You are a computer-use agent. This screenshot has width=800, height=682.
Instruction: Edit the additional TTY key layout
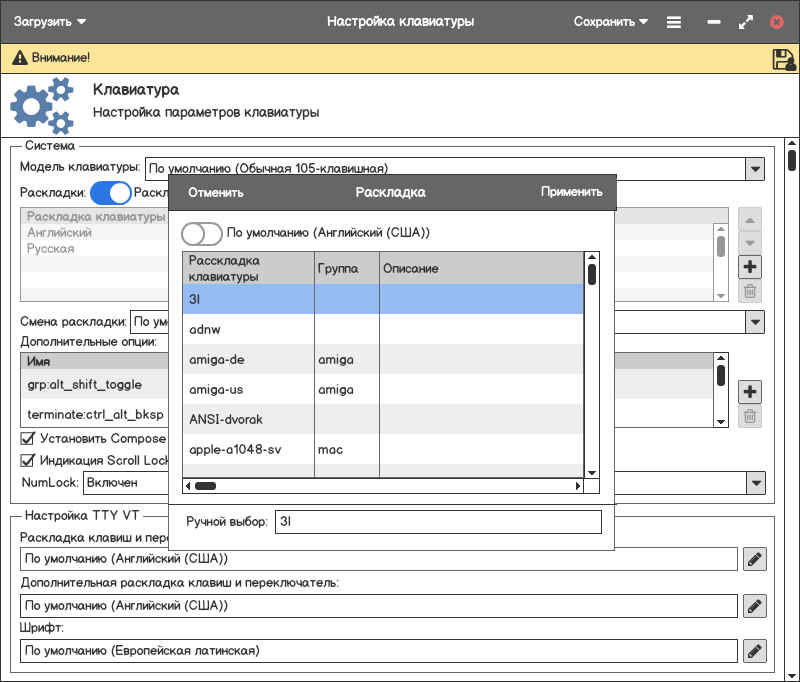pyautogui.click(x=755, y=605)
